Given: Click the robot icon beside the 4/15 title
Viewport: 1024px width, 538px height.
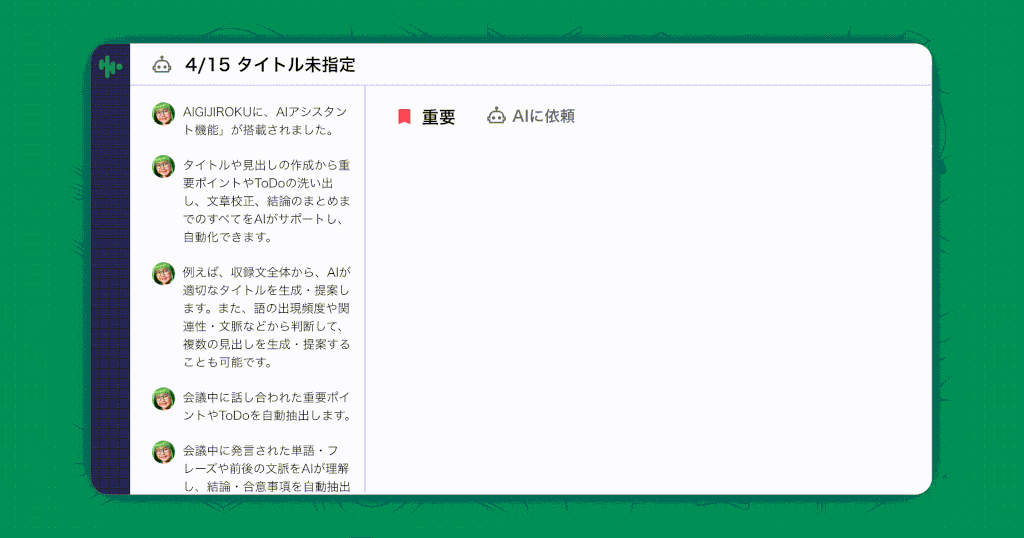Looking at the screenshot, I should tap(162, 65).
